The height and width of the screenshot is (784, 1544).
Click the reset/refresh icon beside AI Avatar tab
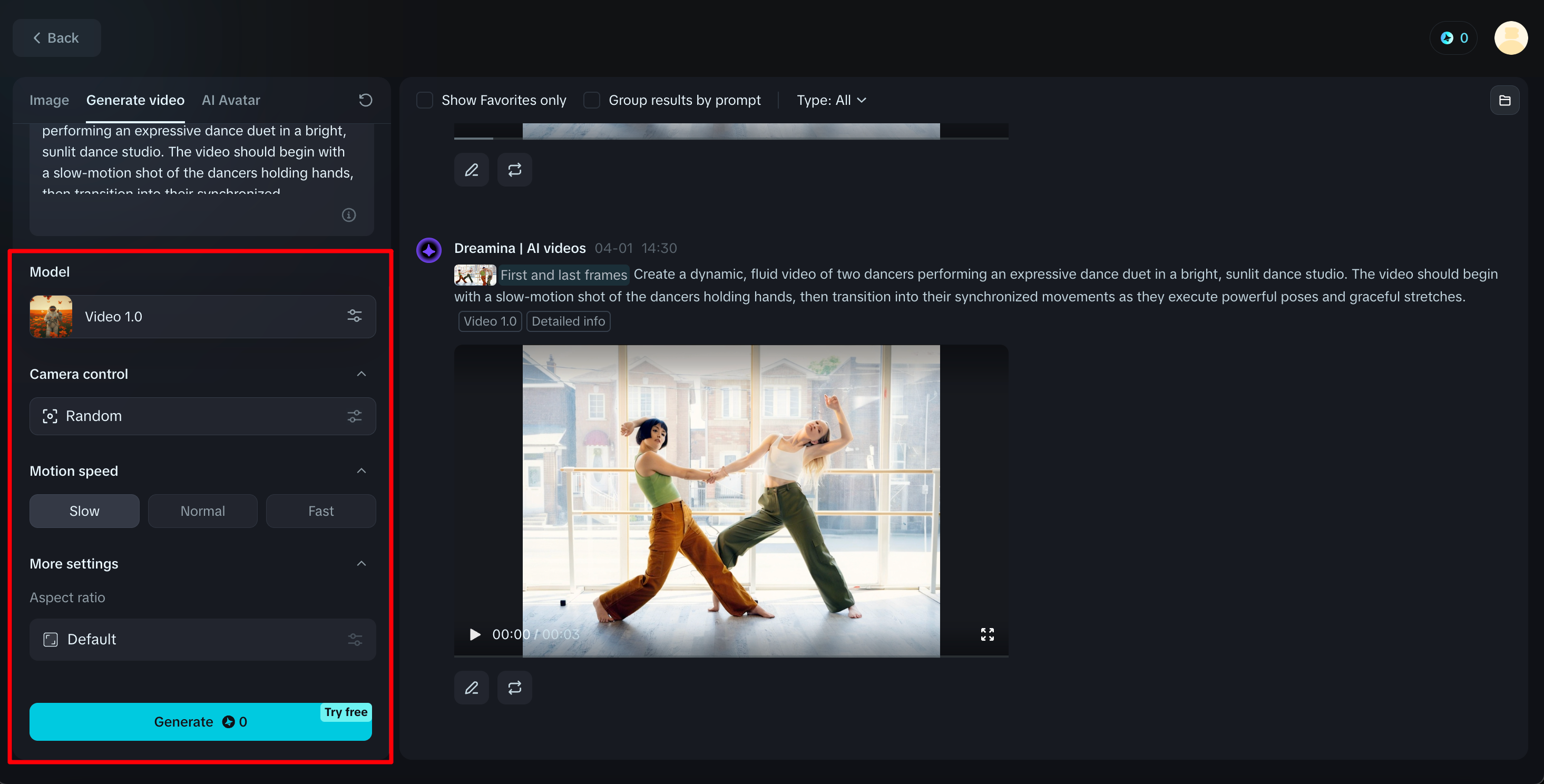click(x=366, y=100)
